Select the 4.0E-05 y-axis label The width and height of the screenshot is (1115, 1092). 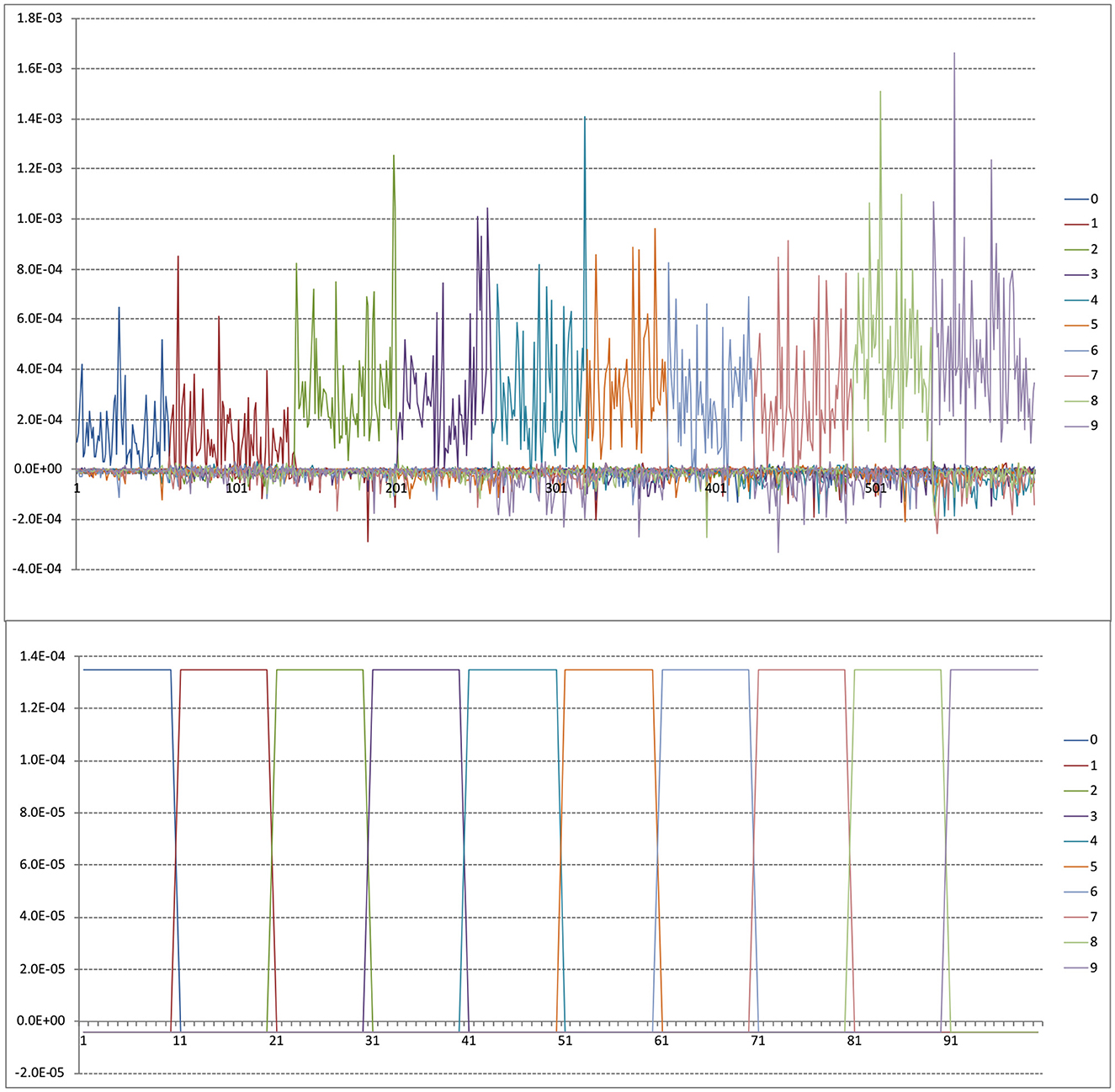pos(43,917)
